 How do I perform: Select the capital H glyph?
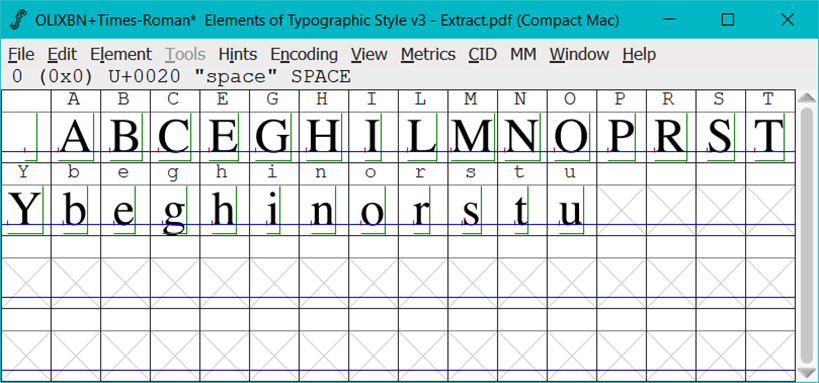324,137
